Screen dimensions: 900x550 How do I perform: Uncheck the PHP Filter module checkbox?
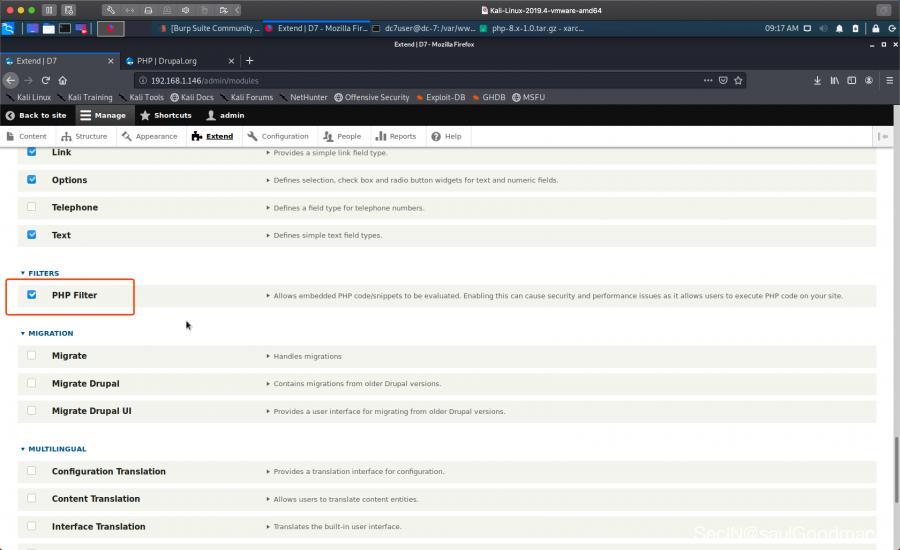point(32,295)
